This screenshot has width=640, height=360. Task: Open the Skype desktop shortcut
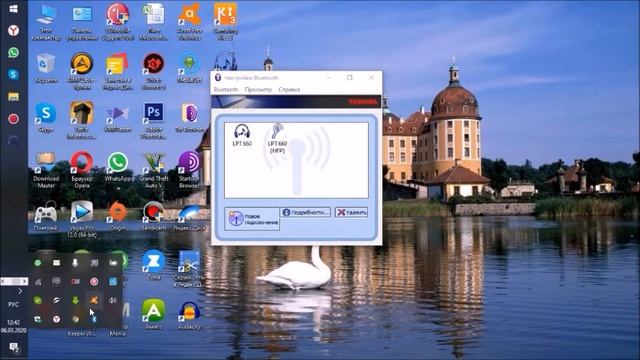click(46, 118)
